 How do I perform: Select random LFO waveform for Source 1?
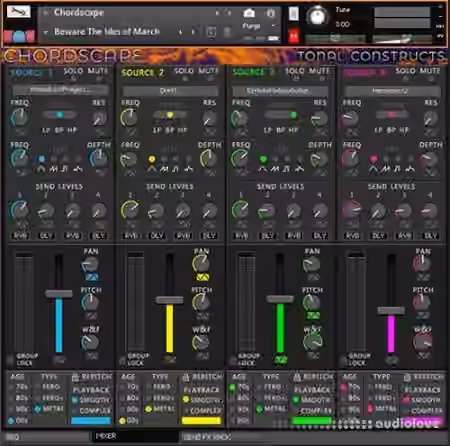78,169
